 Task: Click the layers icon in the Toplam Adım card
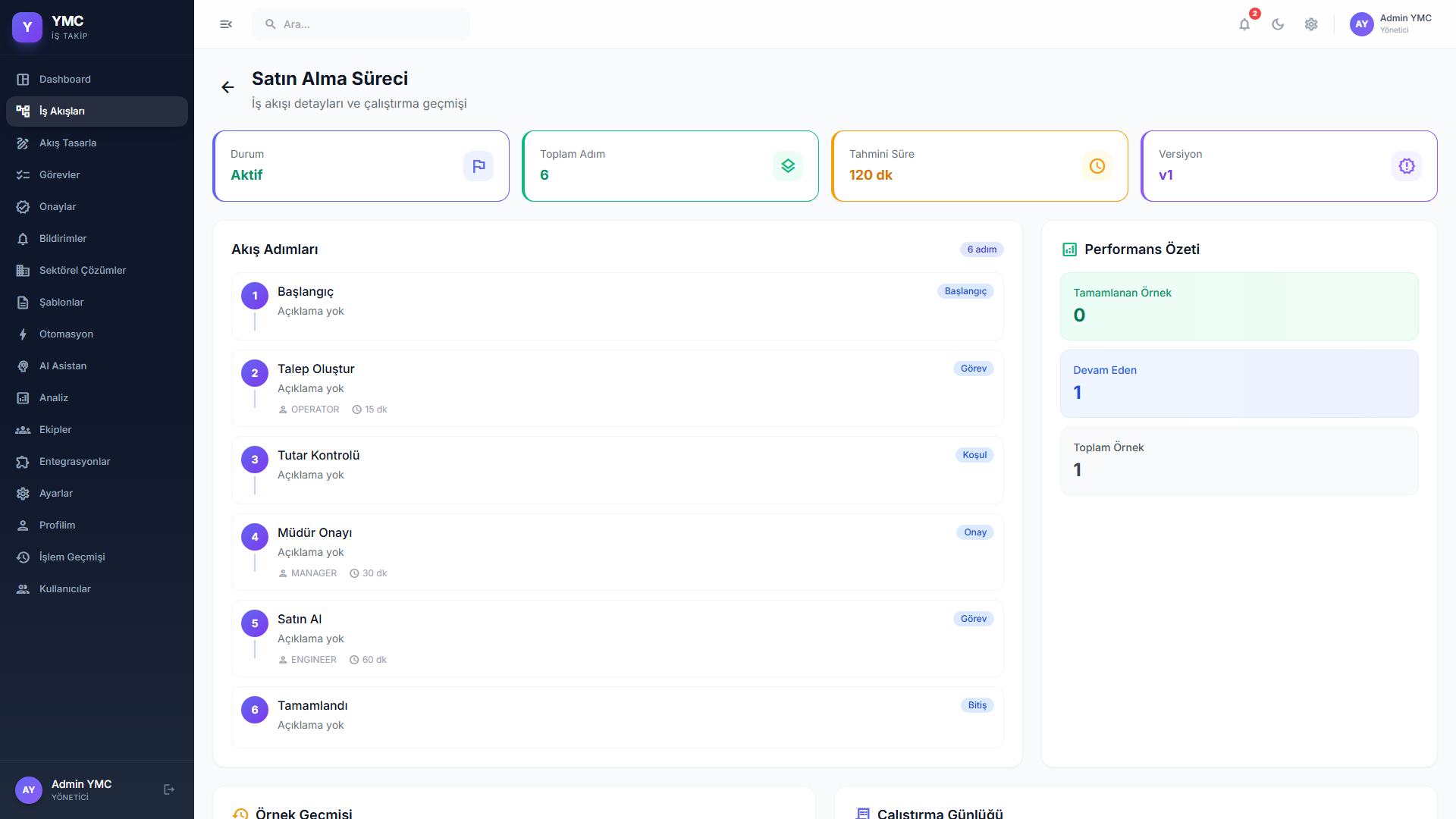point(788,166)
